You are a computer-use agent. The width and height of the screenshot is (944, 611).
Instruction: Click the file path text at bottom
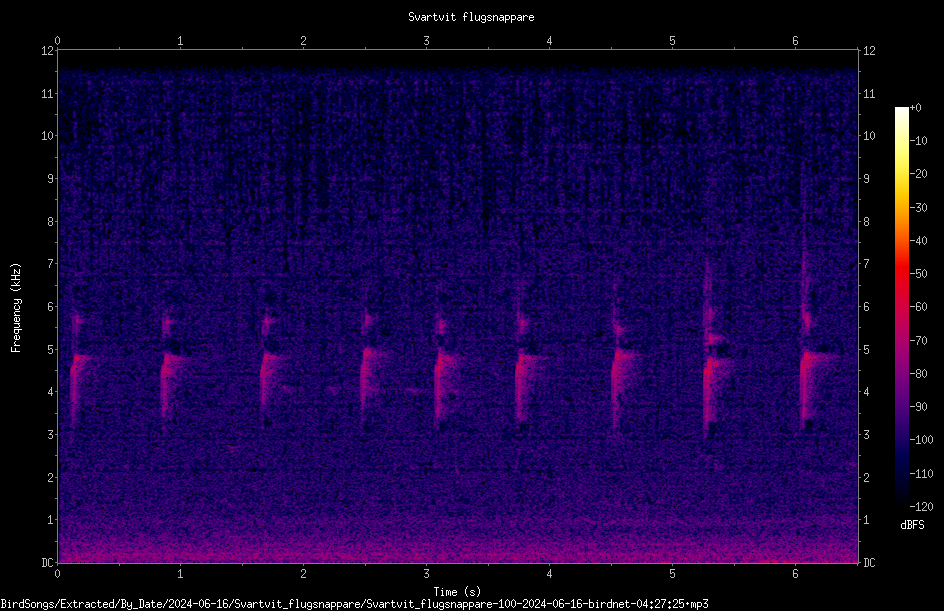click(355, 604)
